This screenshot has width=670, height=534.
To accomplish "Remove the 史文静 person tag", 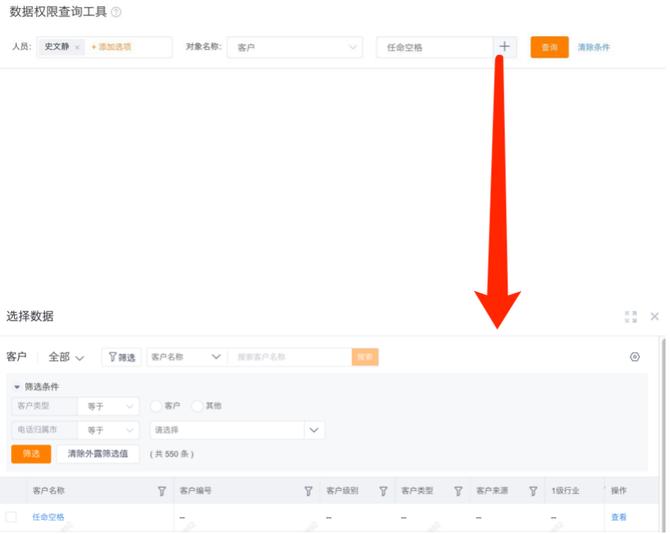I will [77, 47].
